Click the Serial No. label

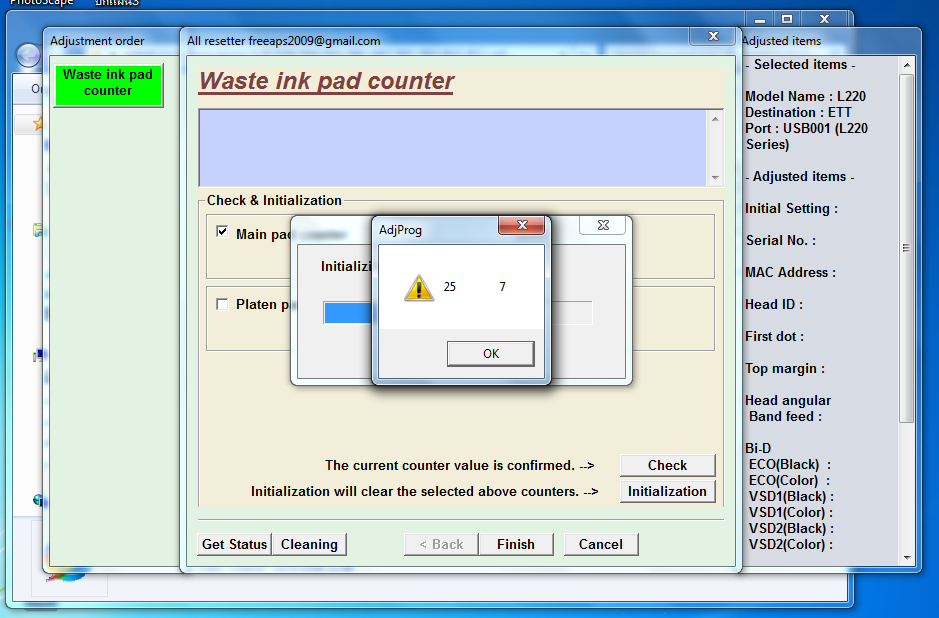coord(781,241)
